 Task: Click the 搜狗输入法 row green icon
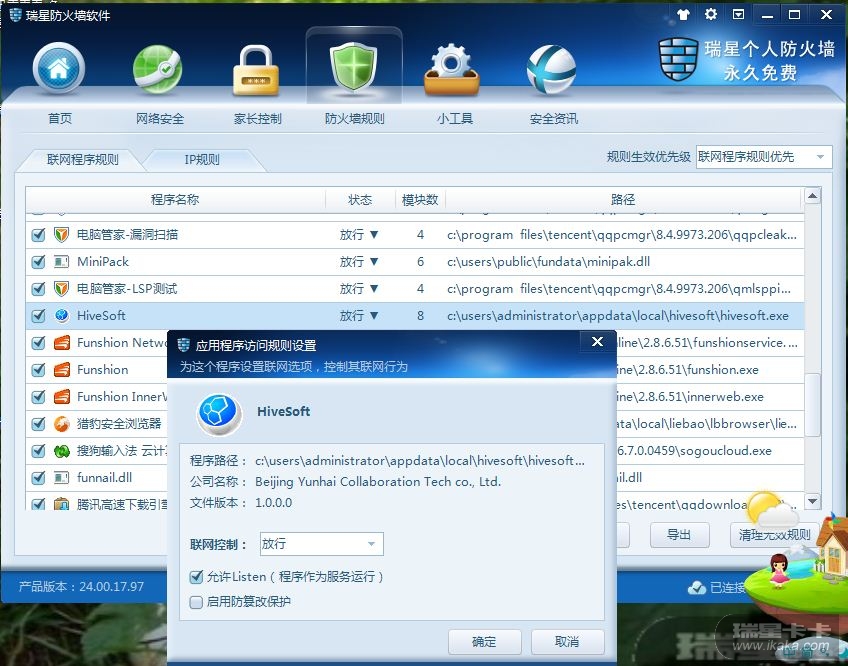pyautogui.click(x=62, y=451)
